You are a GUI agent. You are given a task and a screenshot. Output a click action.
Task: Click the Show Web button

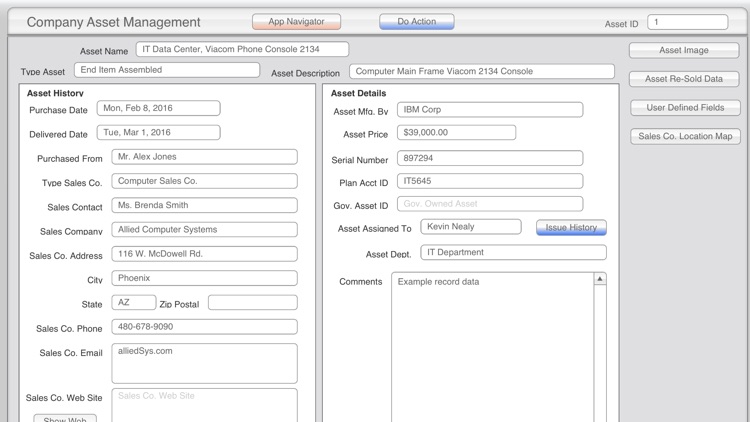pyautogui.click(x=64, y=417)
